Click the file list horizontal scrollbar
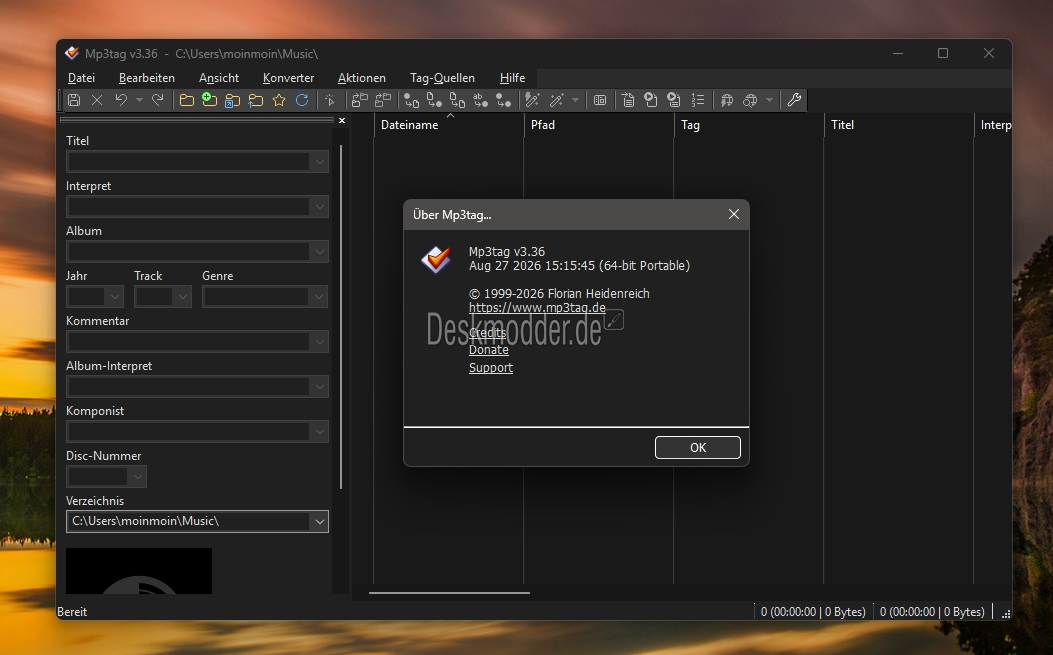The width and height of the screenshot is (1053, 655). (449, 593)
